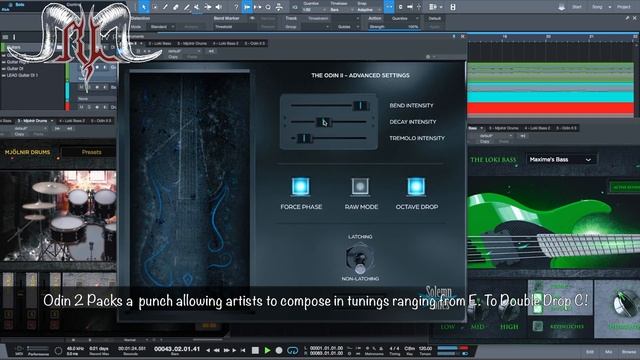Select the Mute tool
The image size is (640, 360).
pos(197,7)
